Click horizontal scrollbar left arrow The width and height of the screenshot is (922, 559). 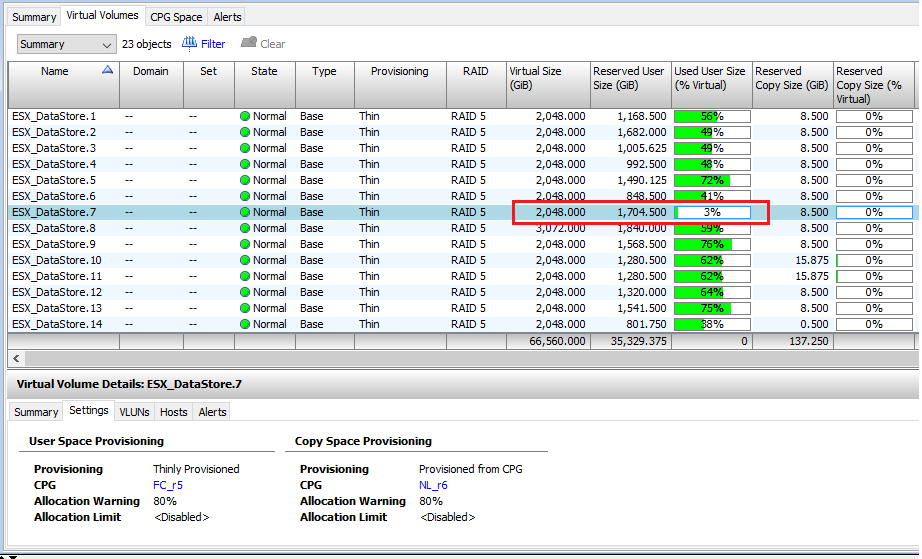click(x=16, y=358)
